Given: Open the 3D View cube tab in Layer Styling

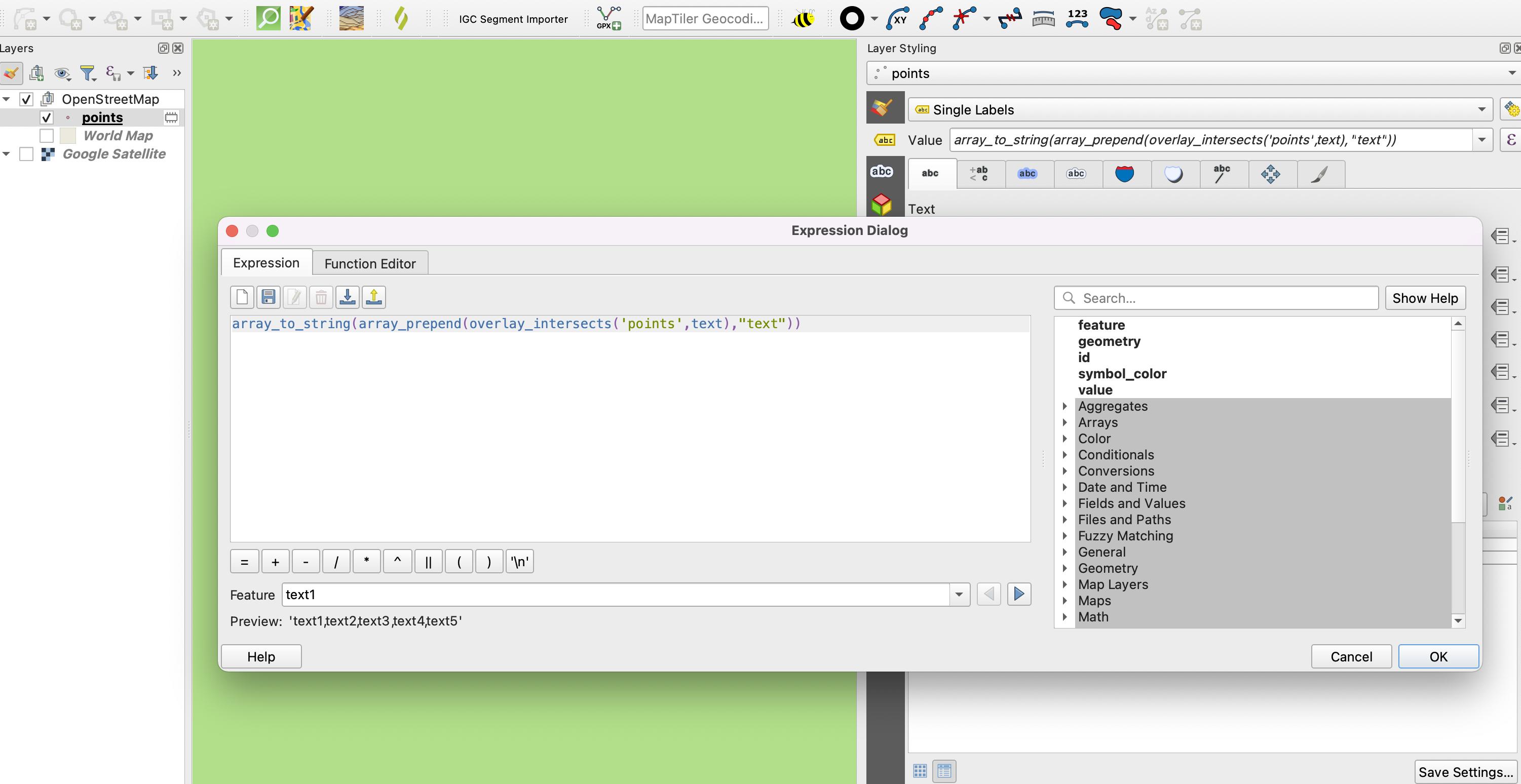Looking at the screenshot, I should click(882, 204).
